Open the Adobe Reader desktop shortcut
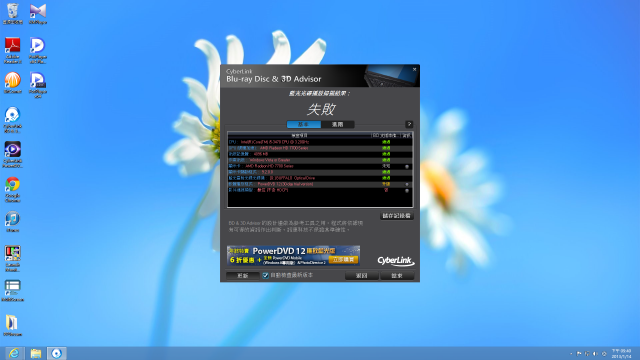640x360 pixels. 13,50
